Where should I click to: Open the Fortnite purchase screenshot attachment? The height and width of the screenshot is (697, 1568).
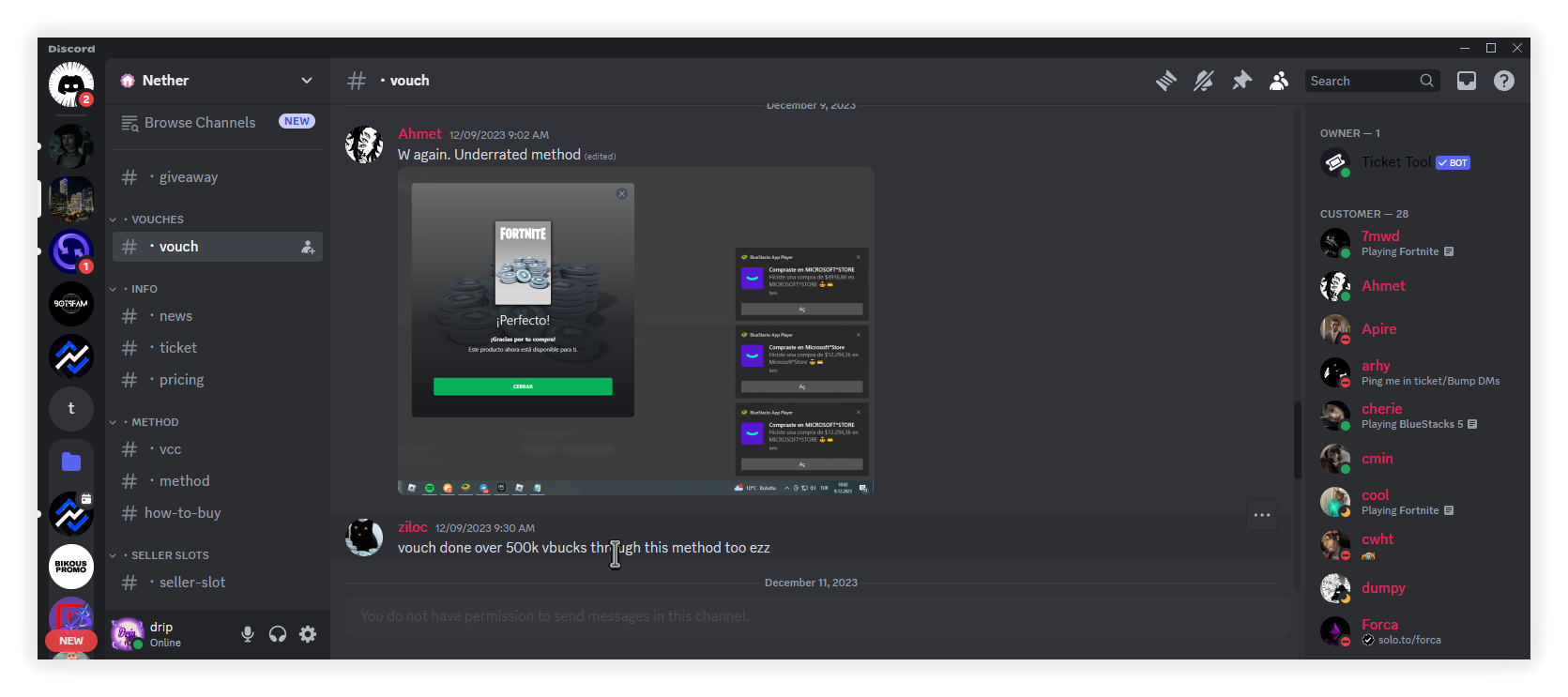tap(636, 331)
